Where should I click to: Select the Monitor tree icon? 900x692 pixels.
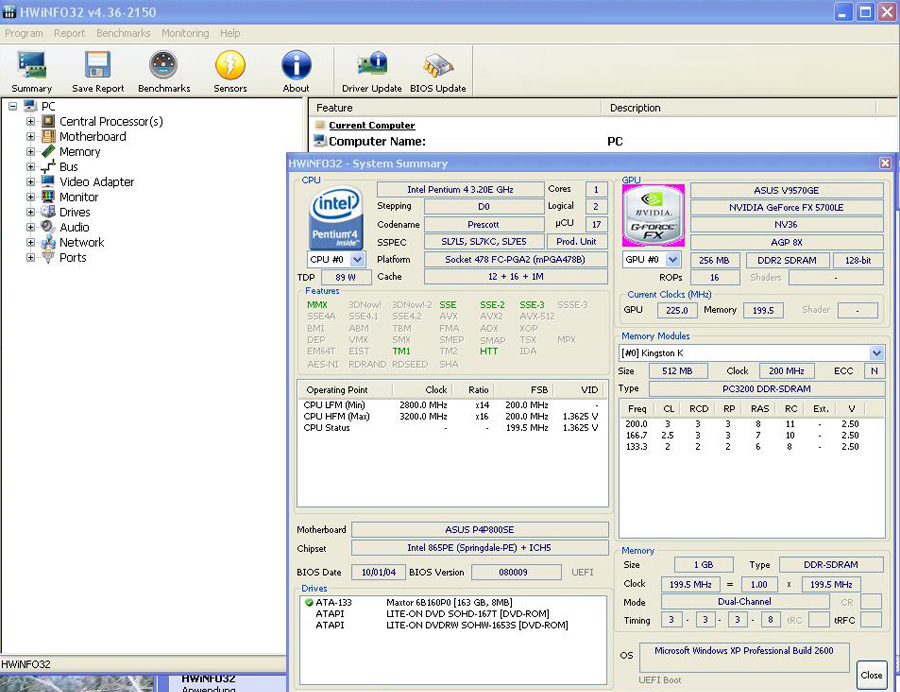coord(49,197)
